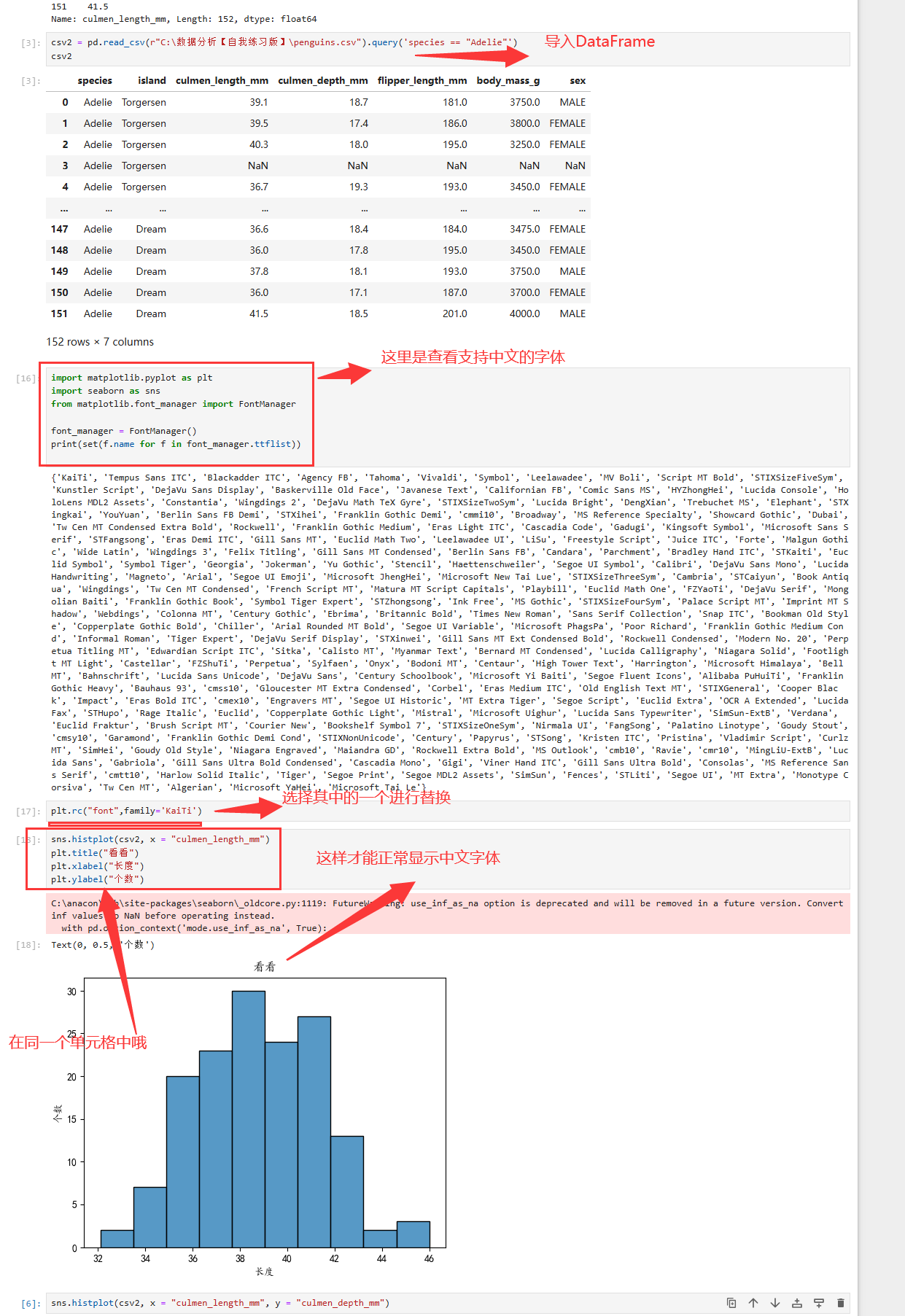Click the [17] execution count prompt

(28, 811)
